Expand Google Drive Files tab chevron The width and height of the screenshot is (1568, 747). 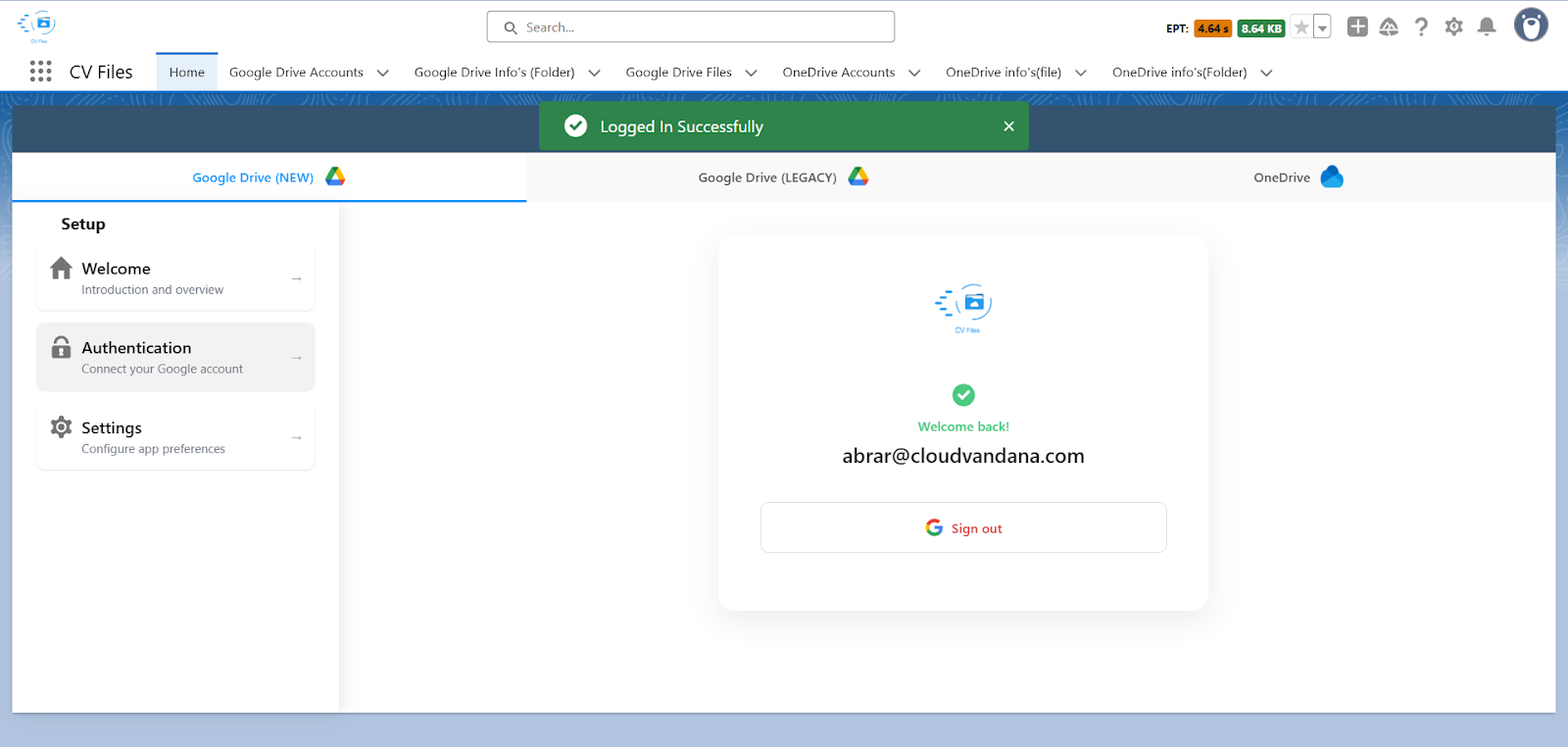click(751, 73)
